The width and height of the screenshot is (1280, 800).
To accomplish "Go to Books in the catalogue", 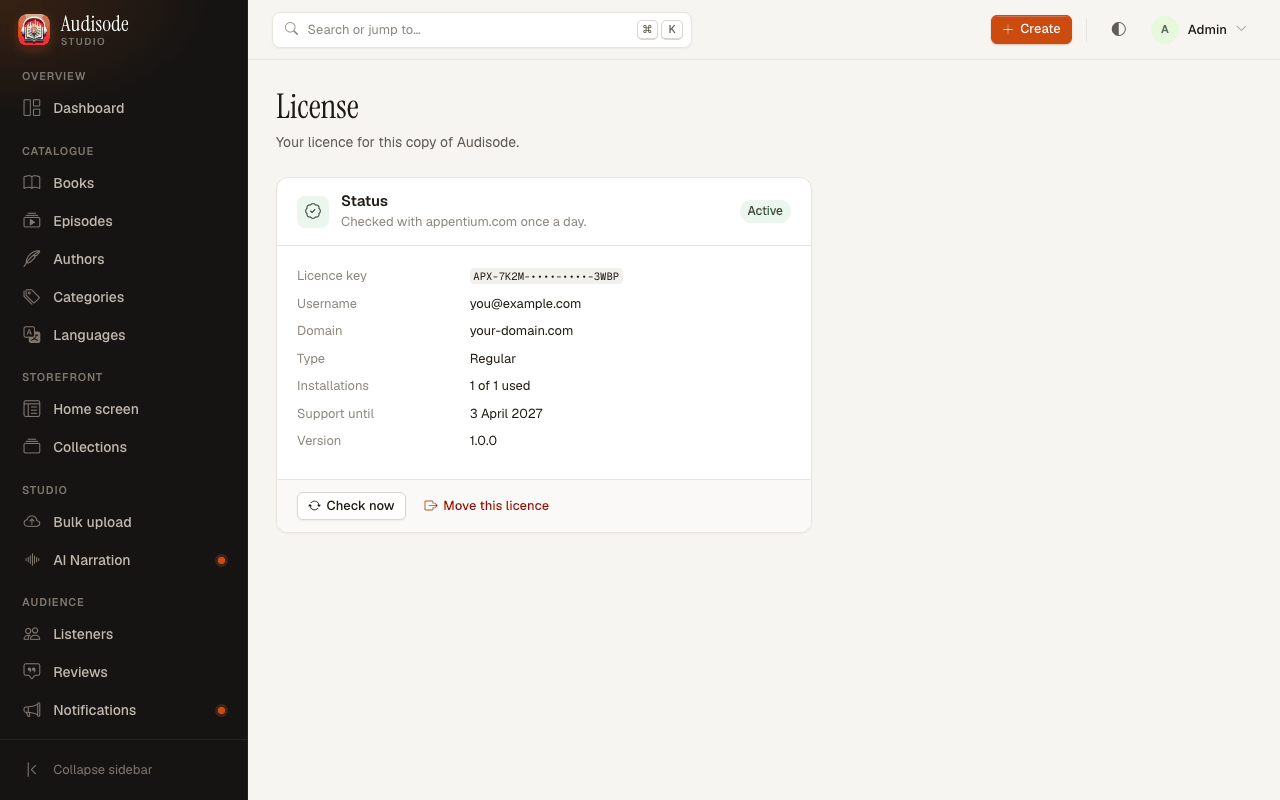I will tap(124, 183).
